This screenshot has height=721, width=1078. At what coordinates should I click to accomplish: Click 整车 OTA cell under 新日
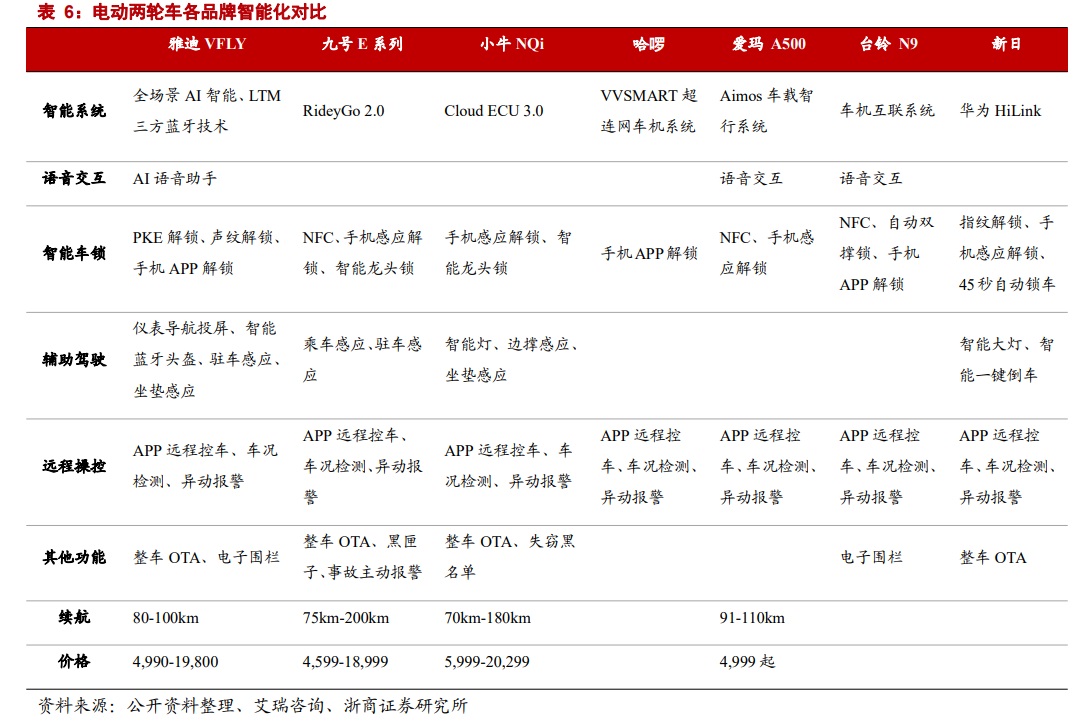tap(993, 557)
